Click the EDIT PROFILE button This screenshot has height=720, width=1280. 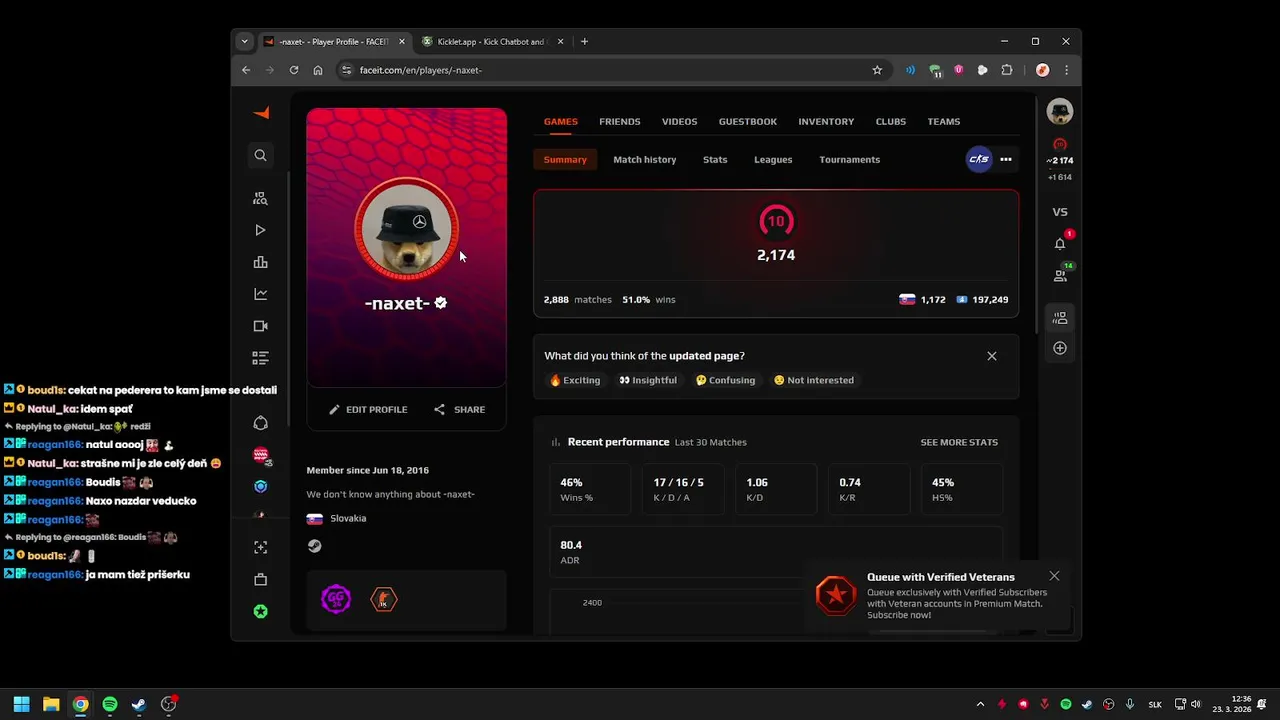(x=369, y=409)
